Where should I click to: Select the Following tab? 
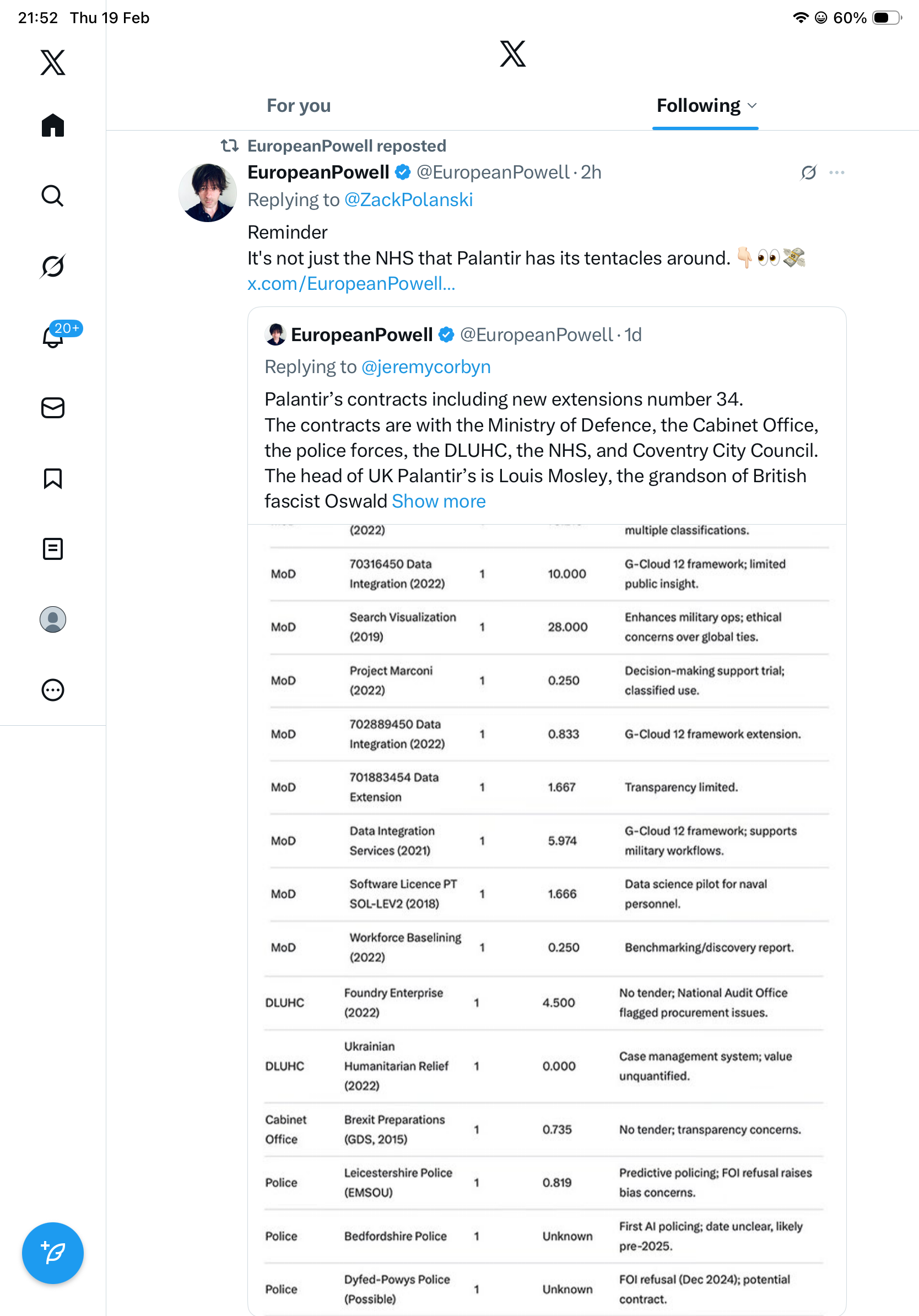tap(698, 106)
